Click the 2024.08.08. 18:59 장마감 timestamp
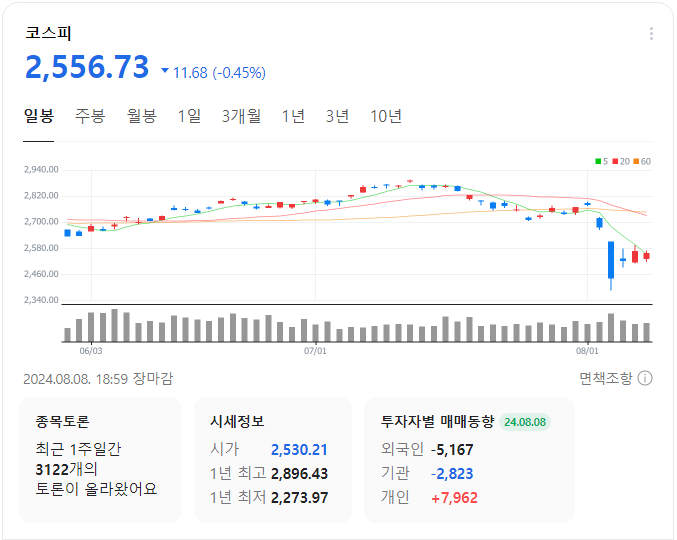Image resolution: width=677 pixels, height=540 pixels. pyautogui.click(x=98, y=379)
